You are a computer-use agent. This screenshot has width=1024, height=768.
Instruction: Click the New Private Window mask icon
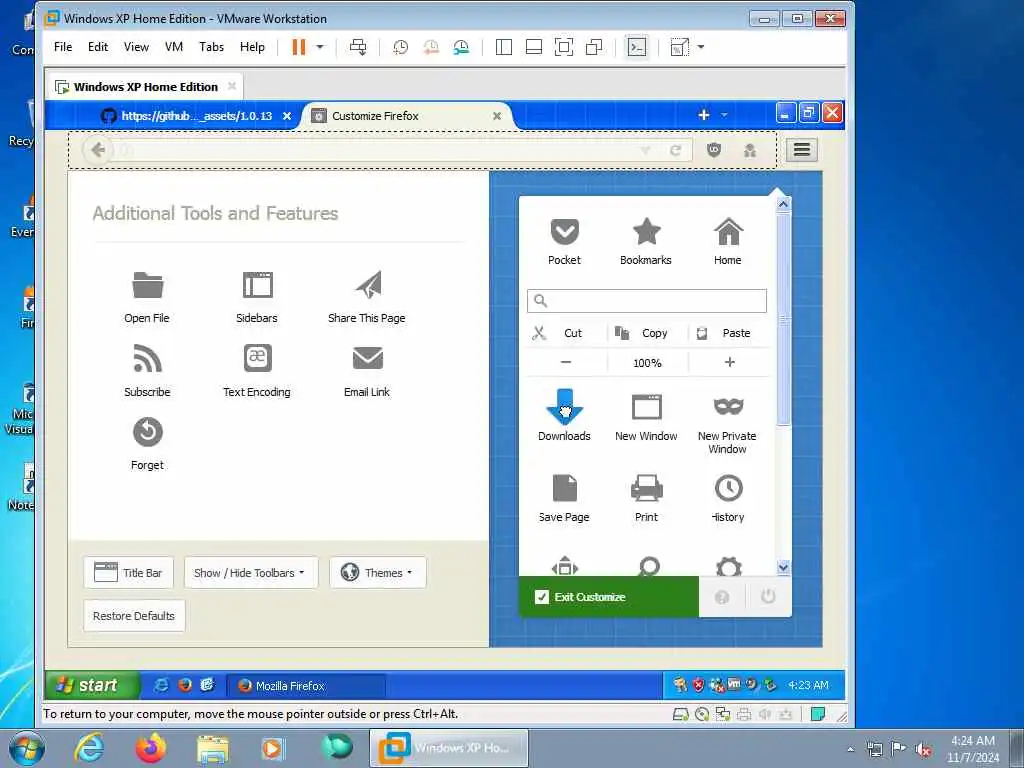tap(728, 406)
